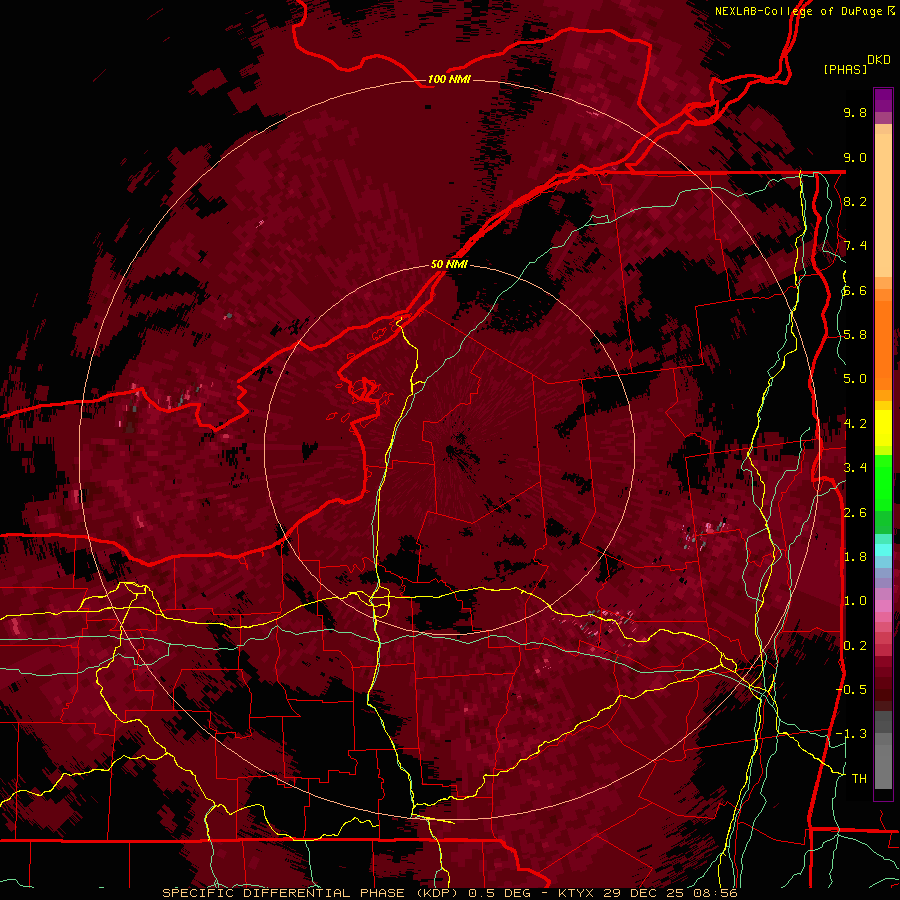Click the pink color bar segment

click(883, 607)
